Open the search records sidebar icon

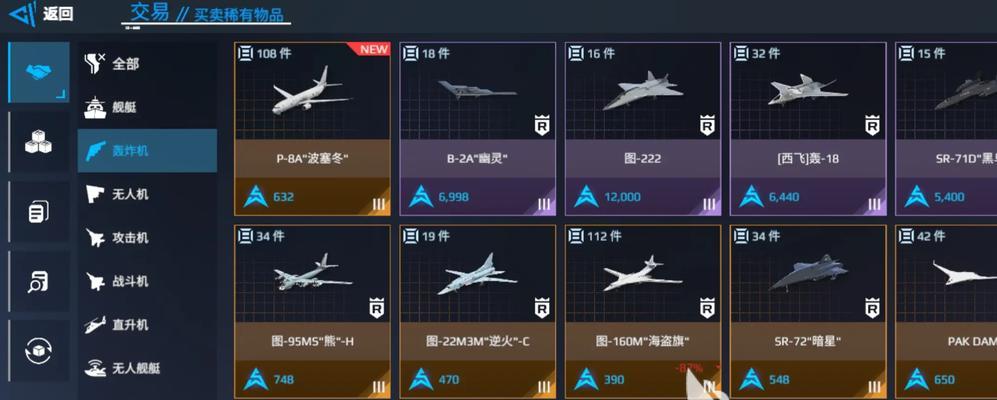[39, 280]
